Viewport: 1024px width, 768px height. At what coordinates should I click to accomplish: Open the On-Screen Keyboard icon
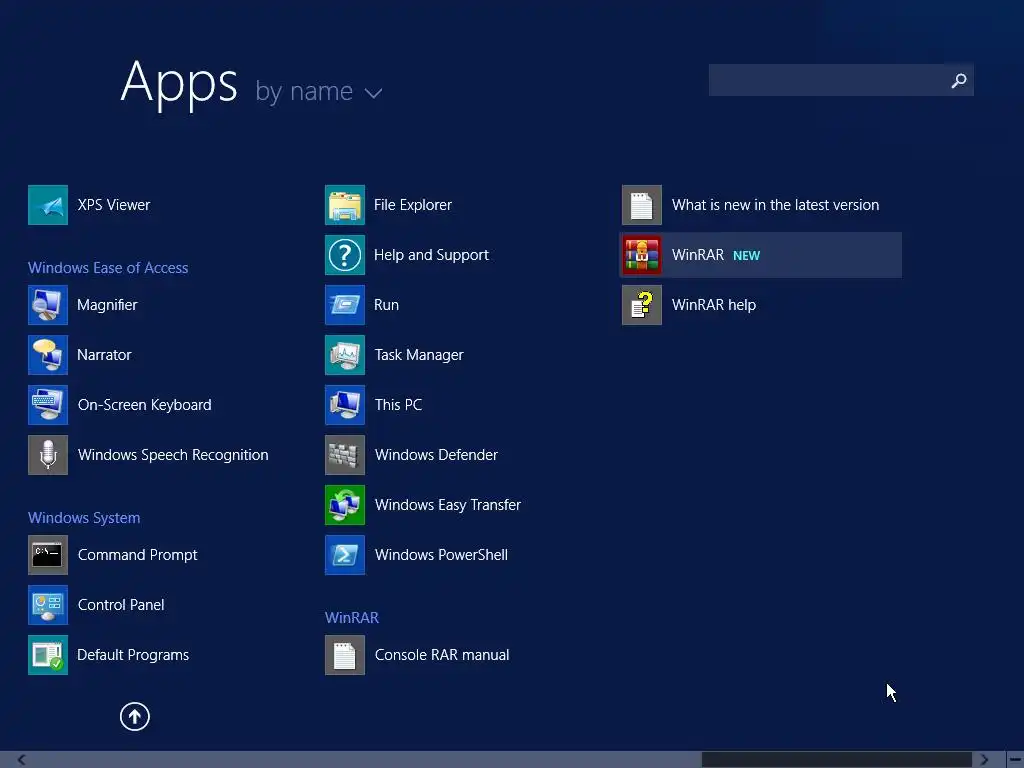pyautogui.click(x=48, y=405)
